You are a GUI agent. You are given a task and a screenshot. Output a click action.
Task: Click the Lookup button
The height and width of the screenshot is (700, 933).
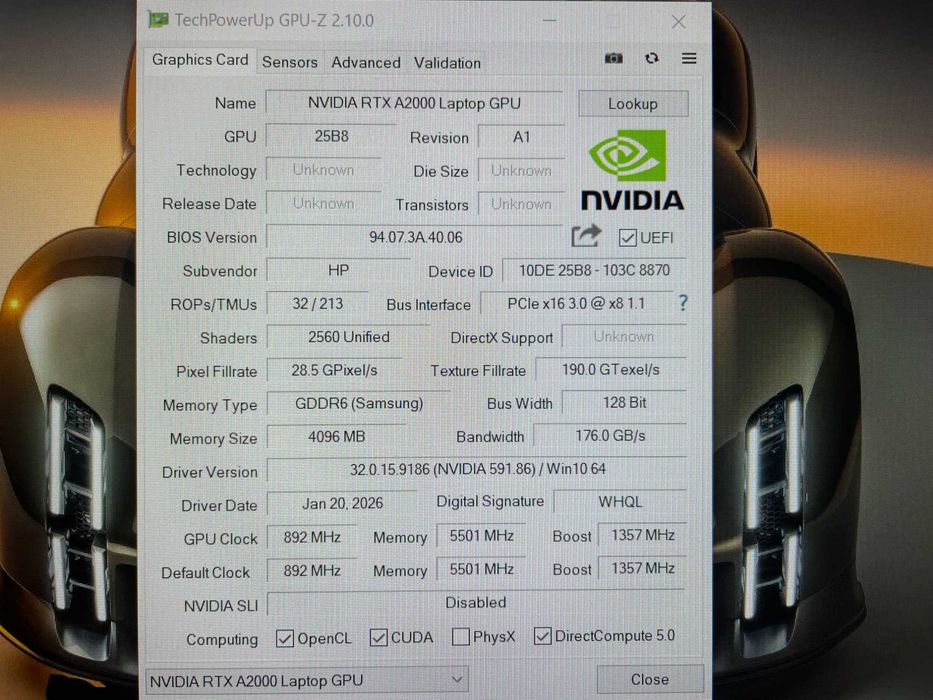[x=633, y=104]
